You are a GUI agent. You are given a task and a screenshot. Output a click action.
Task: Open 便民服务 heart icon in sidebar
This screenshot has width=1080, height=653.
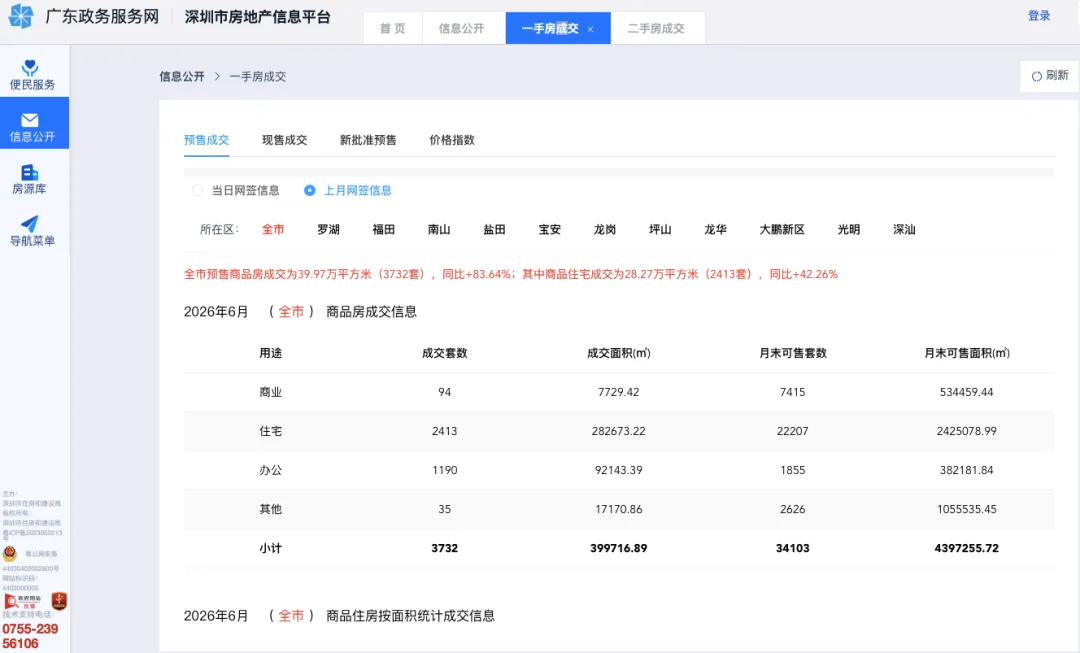(30, 67)
